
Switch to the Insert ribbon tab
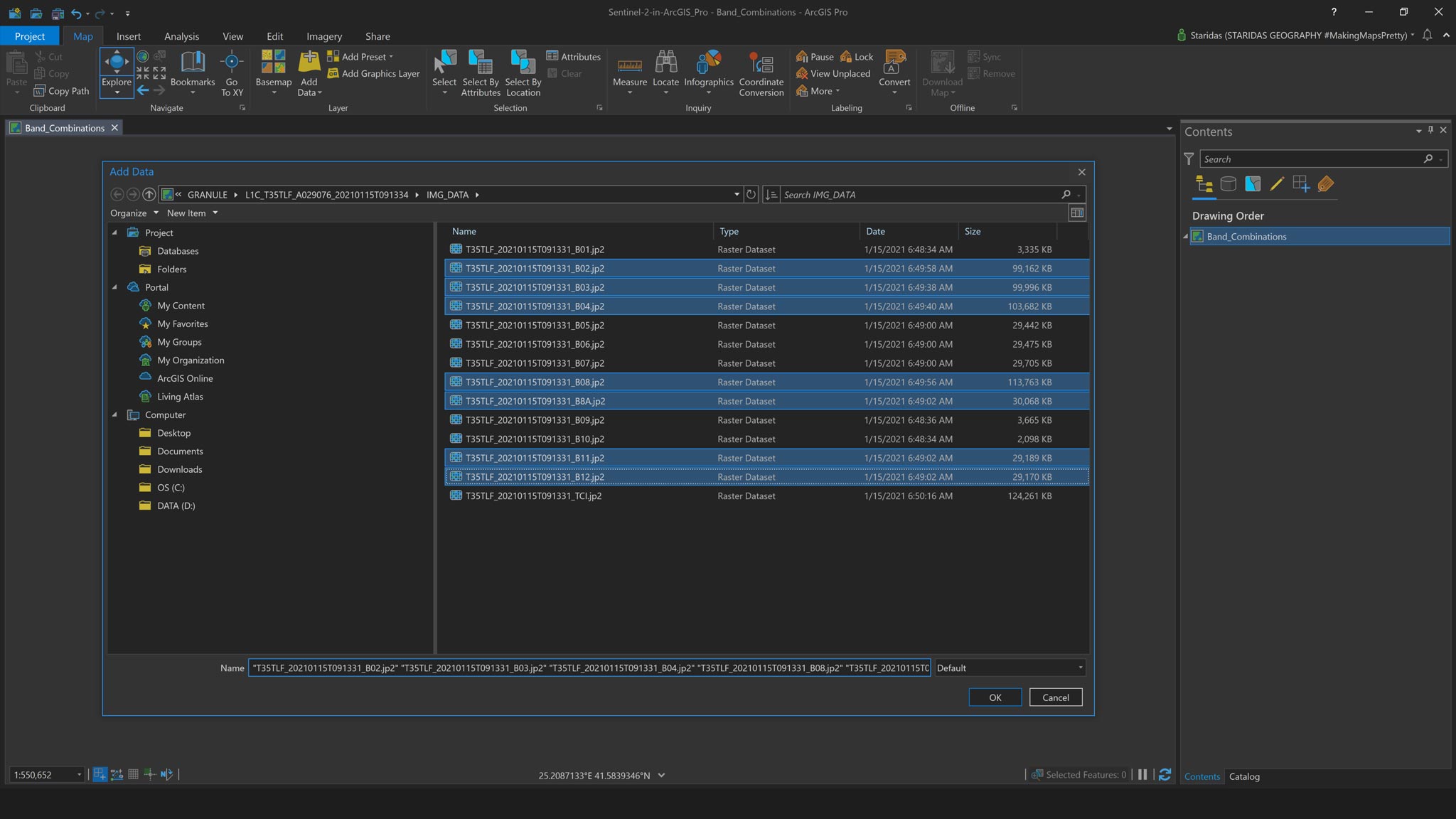click(129, 36)
